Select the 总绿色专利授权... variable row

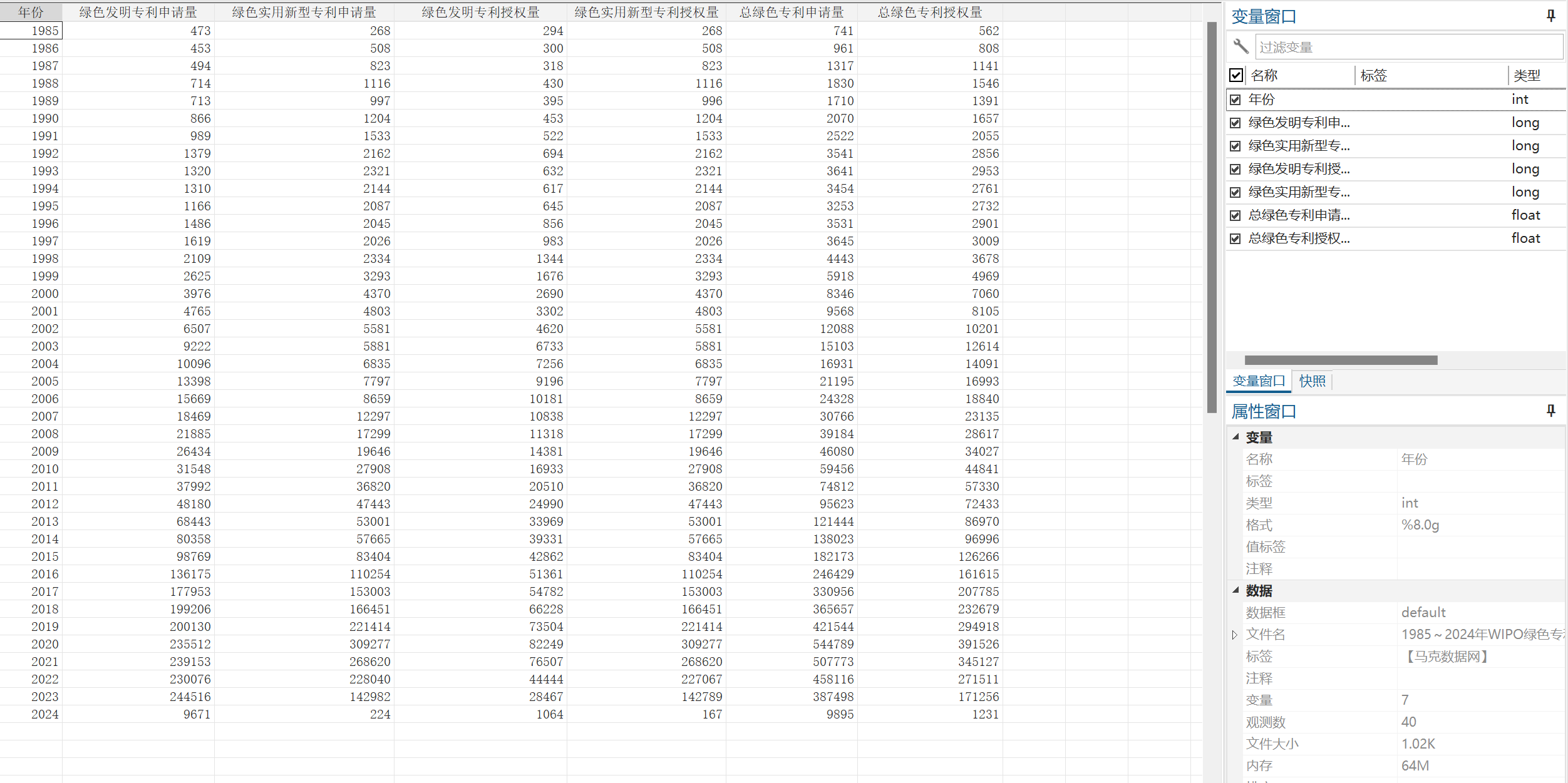point(1299,238)
